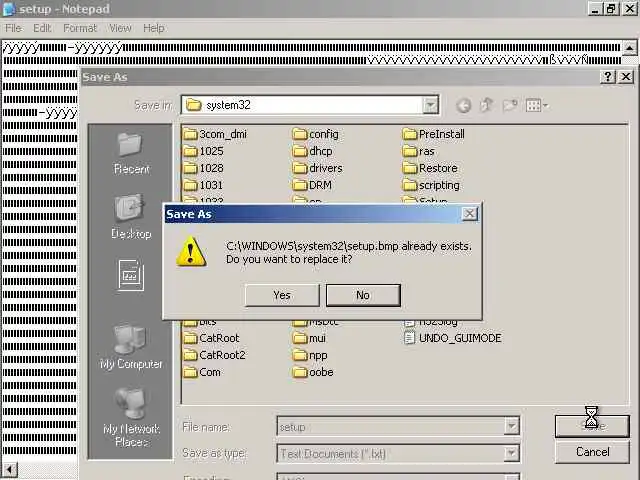Select the scripting folder

pyautogui.click(x=431, y=185)
